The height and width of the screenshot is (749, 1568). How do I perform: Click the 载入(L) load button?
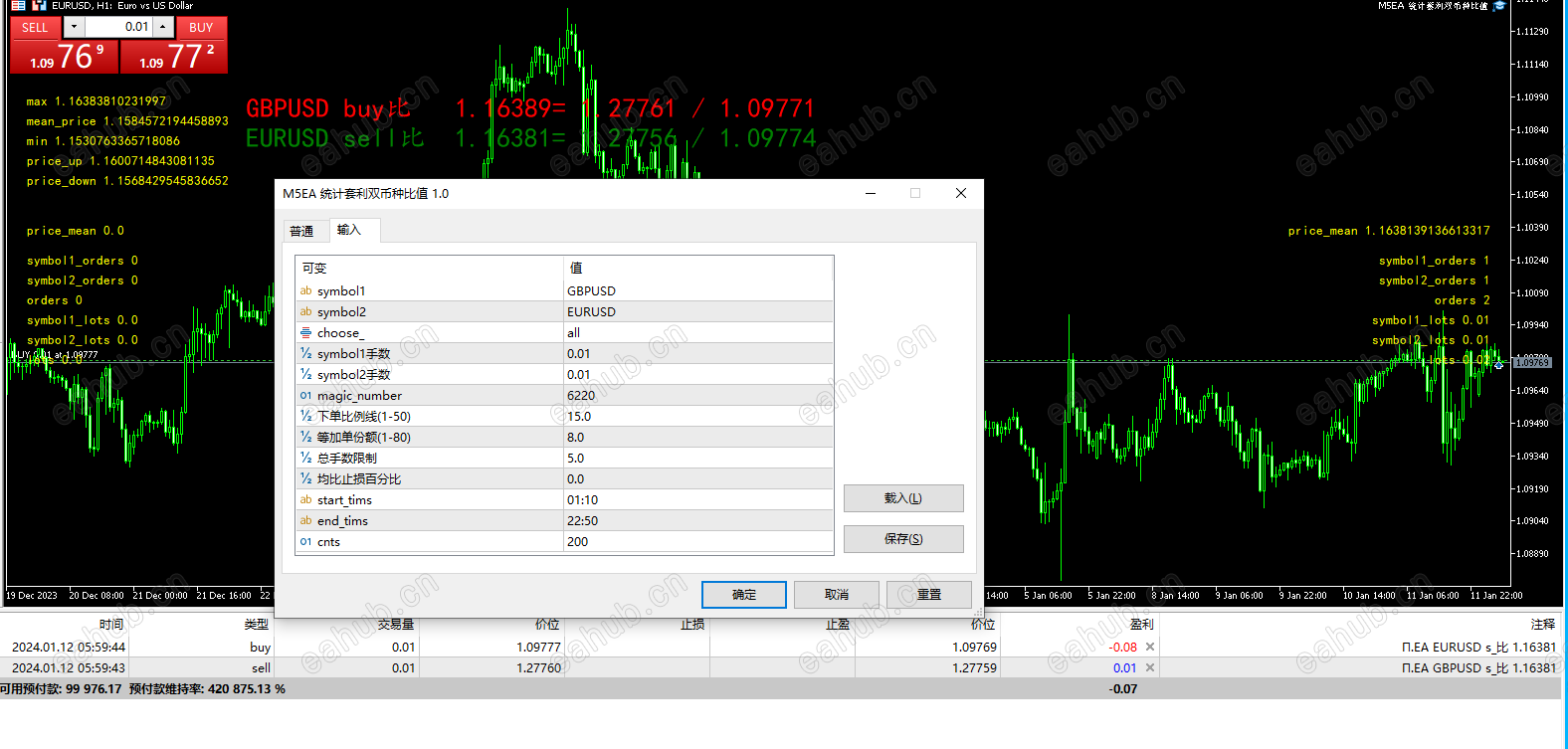903,498
